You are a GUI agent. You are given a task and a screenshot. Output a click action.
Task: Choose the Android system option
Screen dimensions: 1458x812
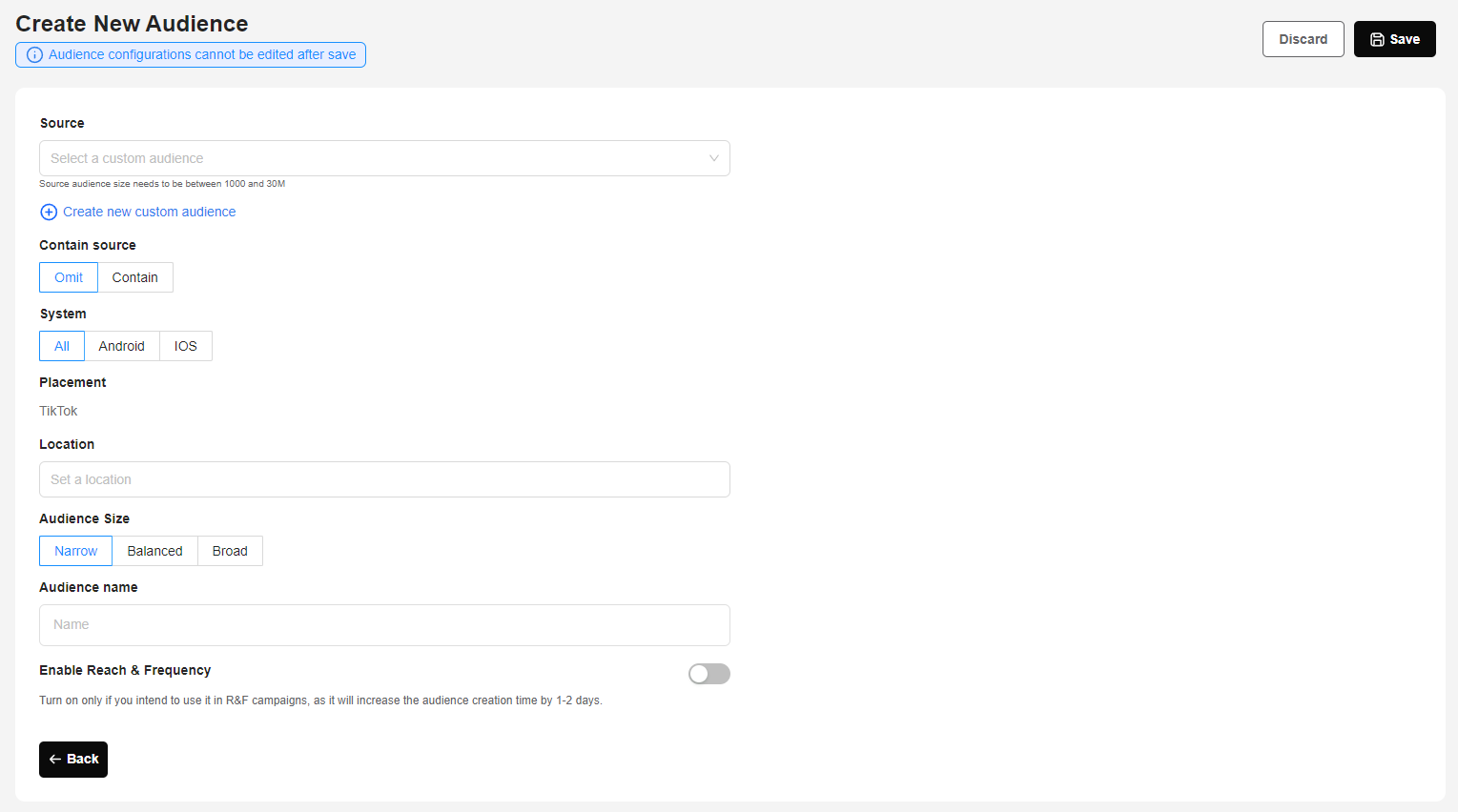coord(122,346)
